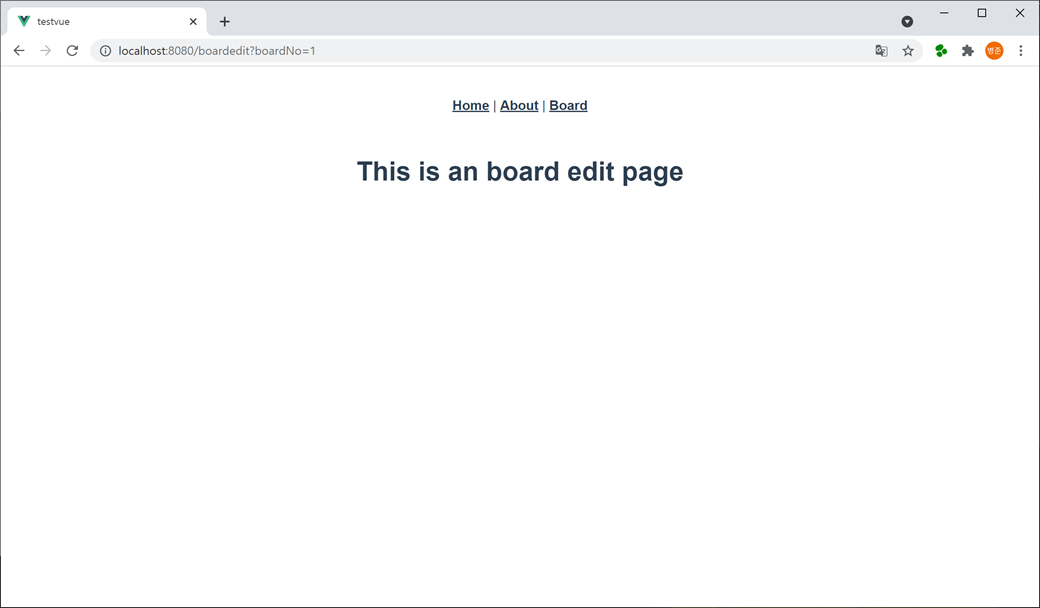Open a new tab with plus button
1040x608 pixels.
[x=225, y=22]
